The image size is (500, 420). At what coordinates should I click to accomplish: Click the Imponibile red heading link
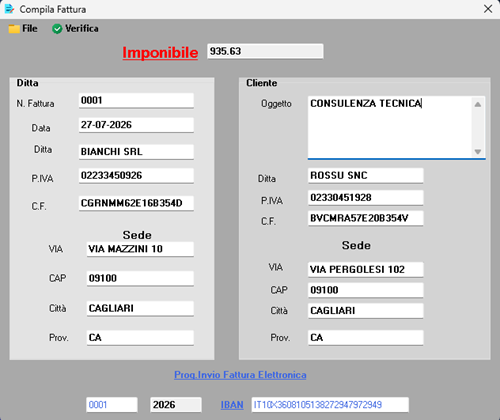[x=160, y=53]
